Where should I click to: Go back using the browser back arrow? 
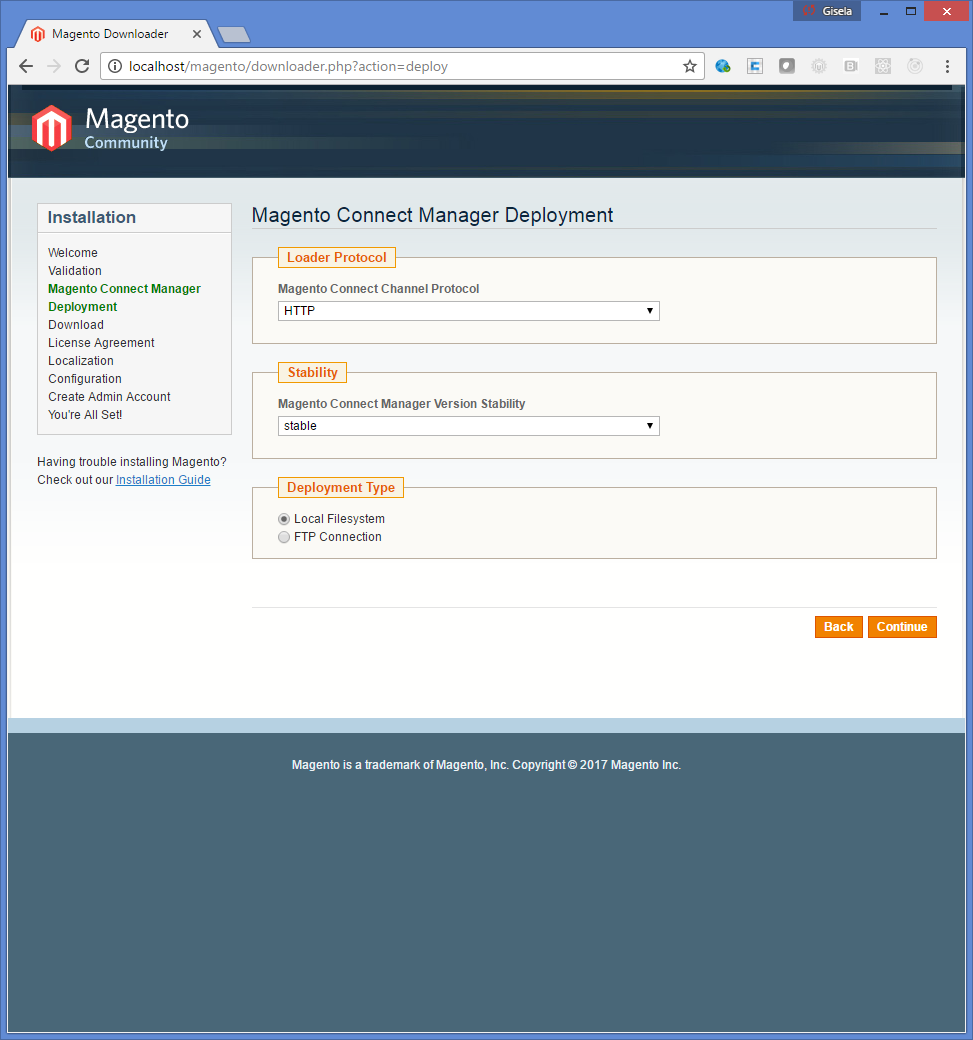point(26,66)
